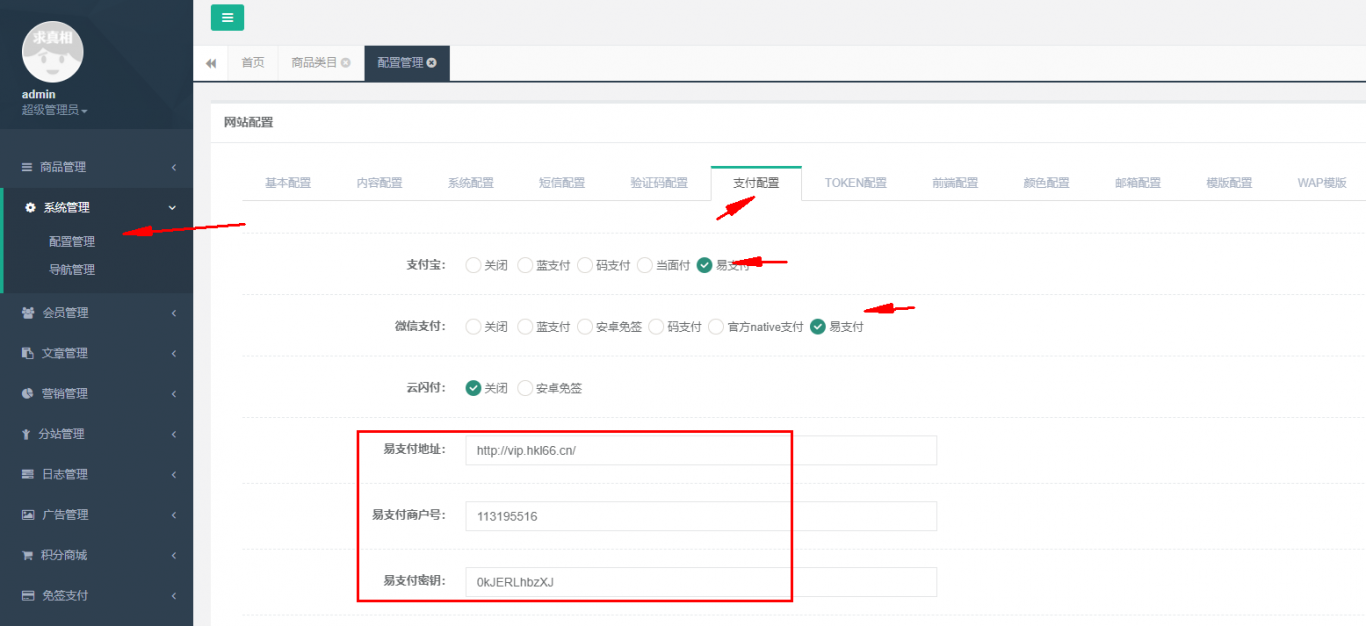Image resolution: width=1366 pixels, height=626 pixels.
Task: Go to the 首页 tab
Action: [253, 63]
